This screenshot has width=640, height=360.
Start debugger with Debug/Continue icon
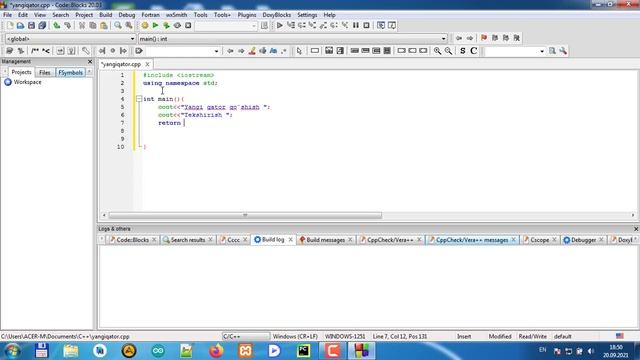pyautogui.click(x=280, y=25)
